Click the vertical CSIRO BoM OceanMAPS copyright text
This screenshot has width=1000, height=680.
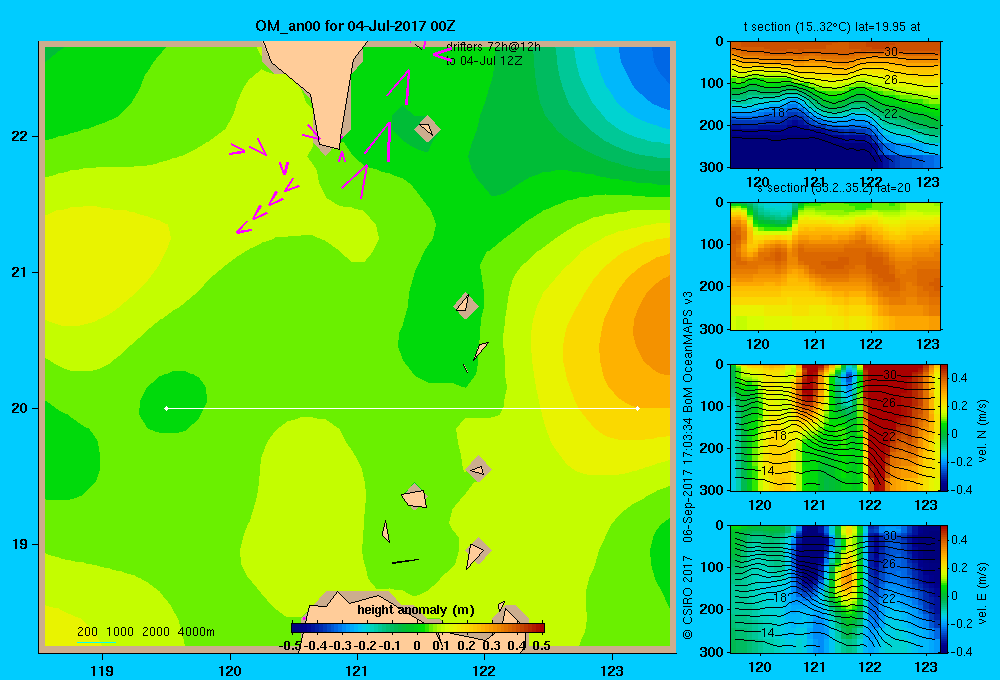pyautogui.click(x=688, y=465)
